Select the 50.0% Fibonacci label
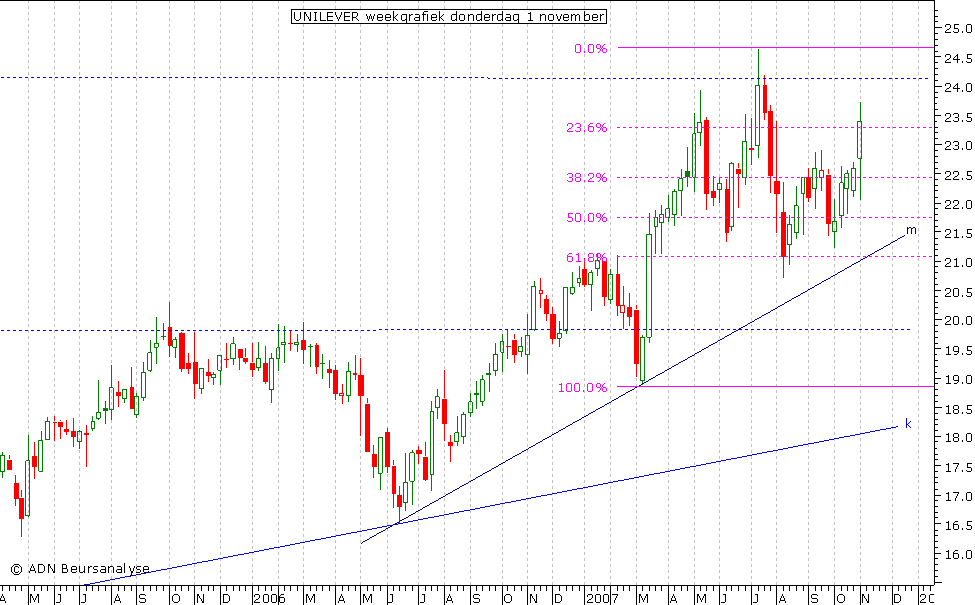975x605 pixels. click(586, 218)
